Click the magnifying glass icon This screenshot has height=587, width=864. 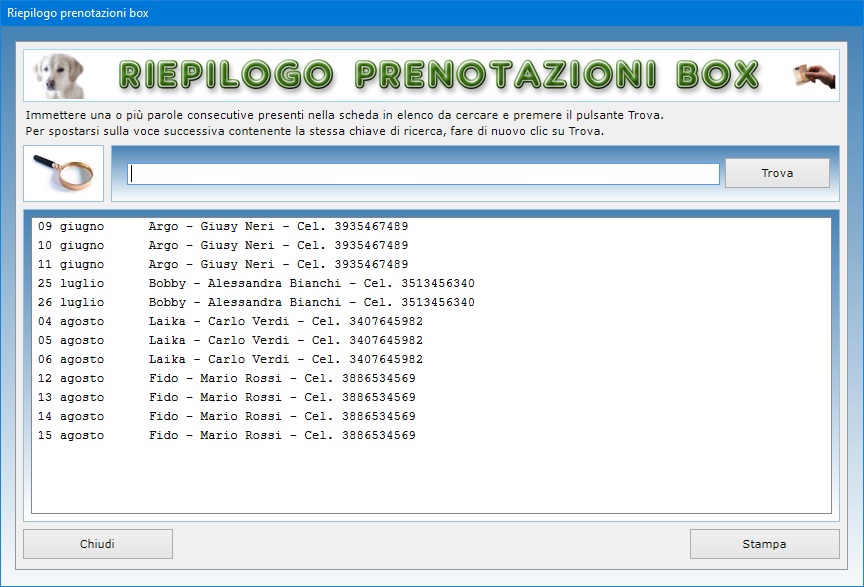[63, 173]
